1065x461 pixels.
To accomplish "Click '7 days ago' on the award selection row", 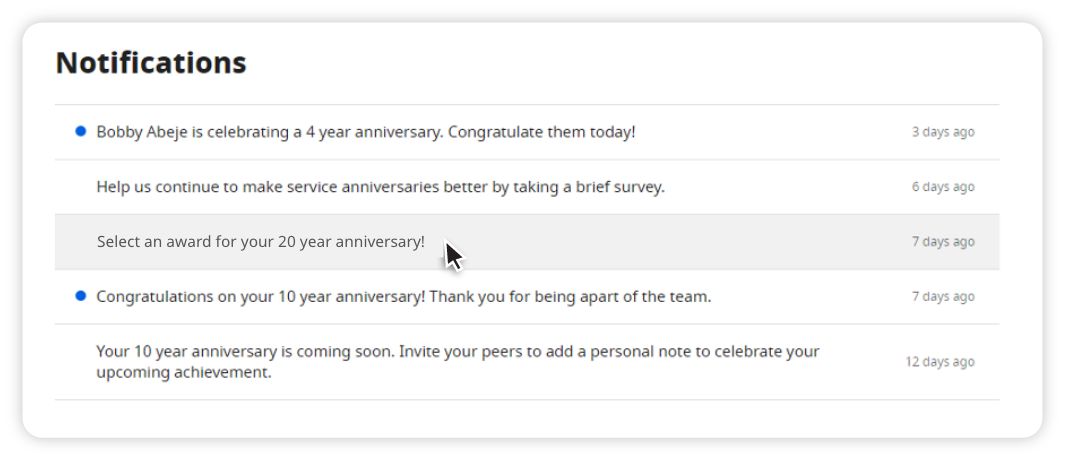I will coord(943,242).
